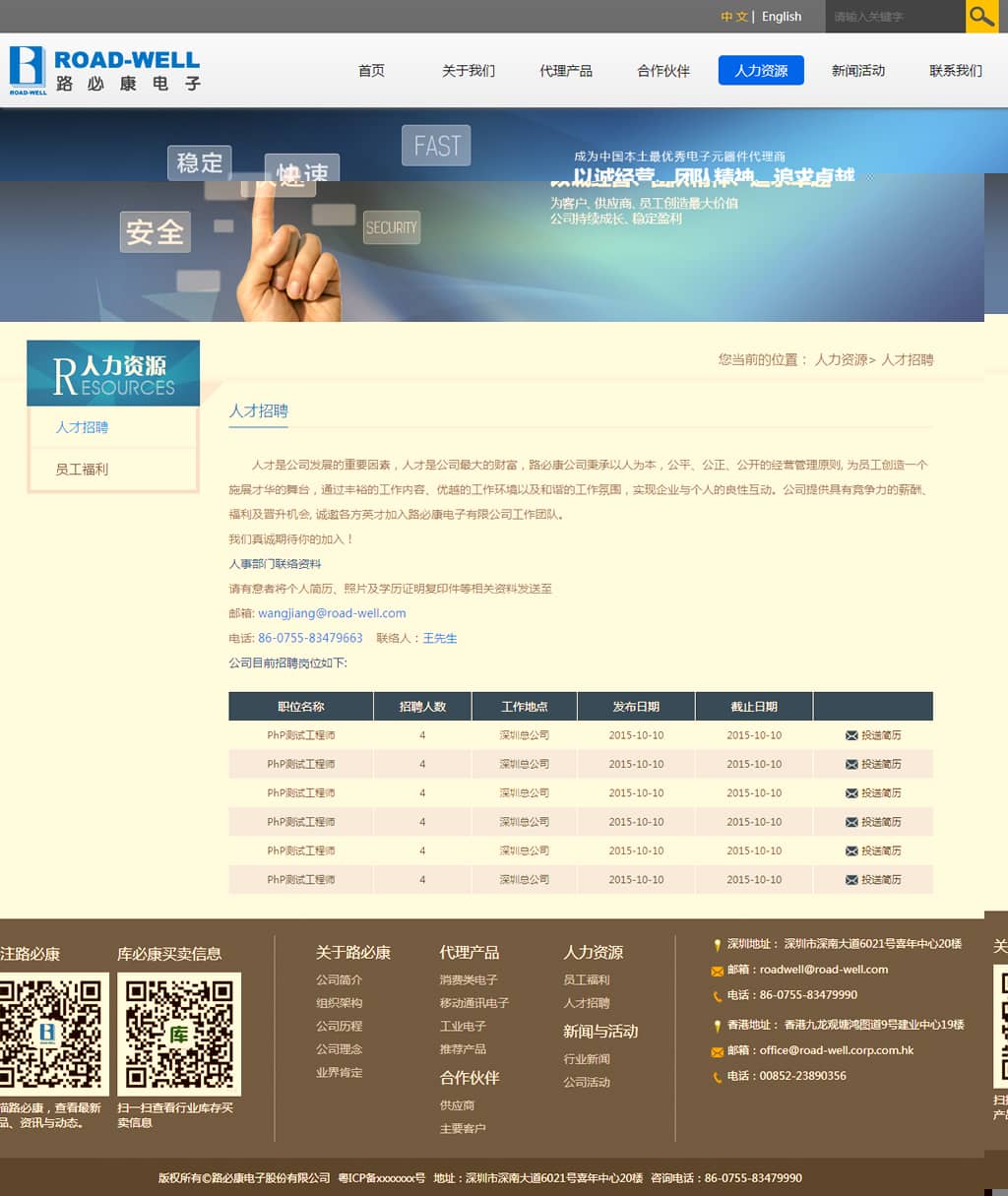1008x1196 pixels.
Task: Click the Hong Kong phone icon
Action: pos(717,1077)
